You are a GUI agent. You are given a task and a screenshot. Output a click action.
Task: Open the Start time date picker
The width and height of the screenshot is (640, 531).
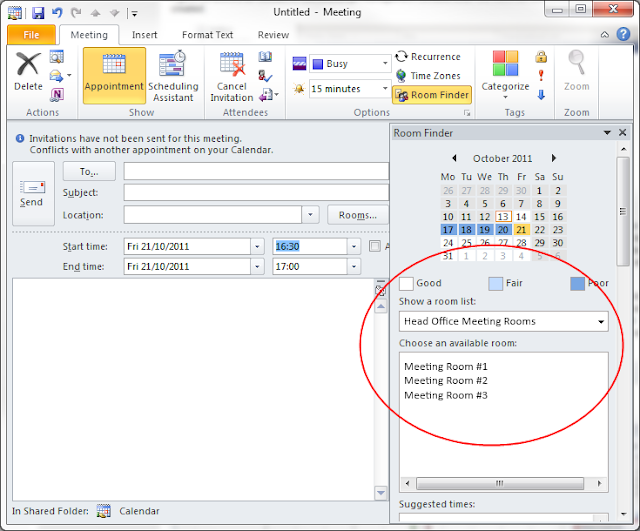coord(257,247)
